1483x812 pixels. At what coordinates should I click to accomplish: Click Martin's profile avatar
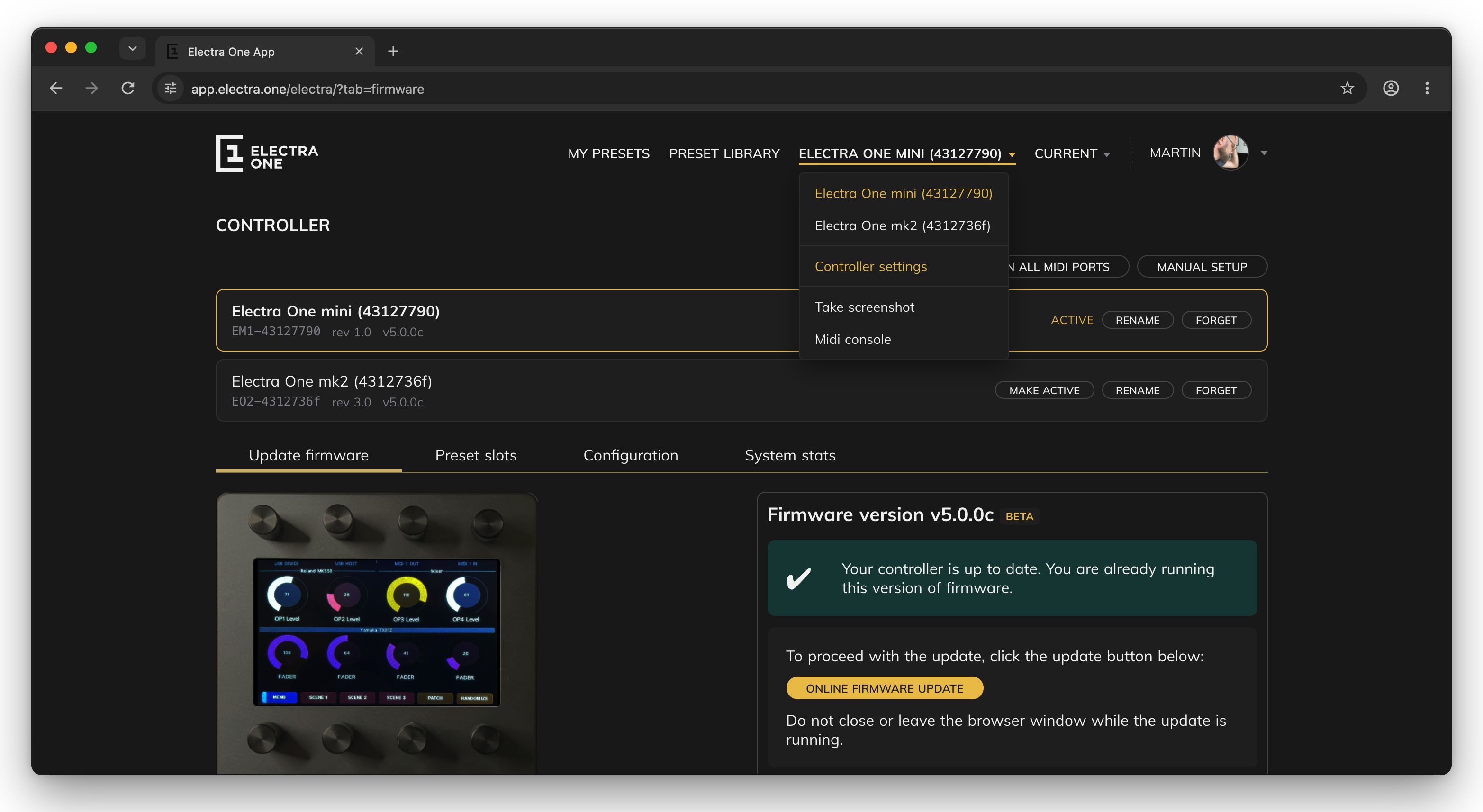[x=1230, y=153]
